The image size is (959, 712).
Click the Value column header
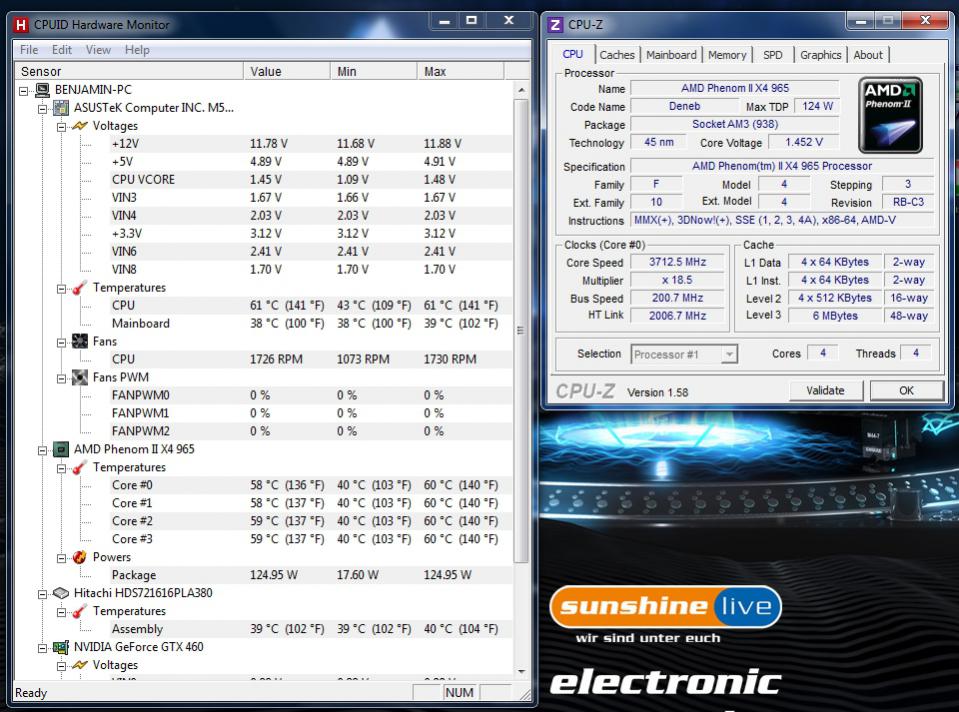click(287, 72)
